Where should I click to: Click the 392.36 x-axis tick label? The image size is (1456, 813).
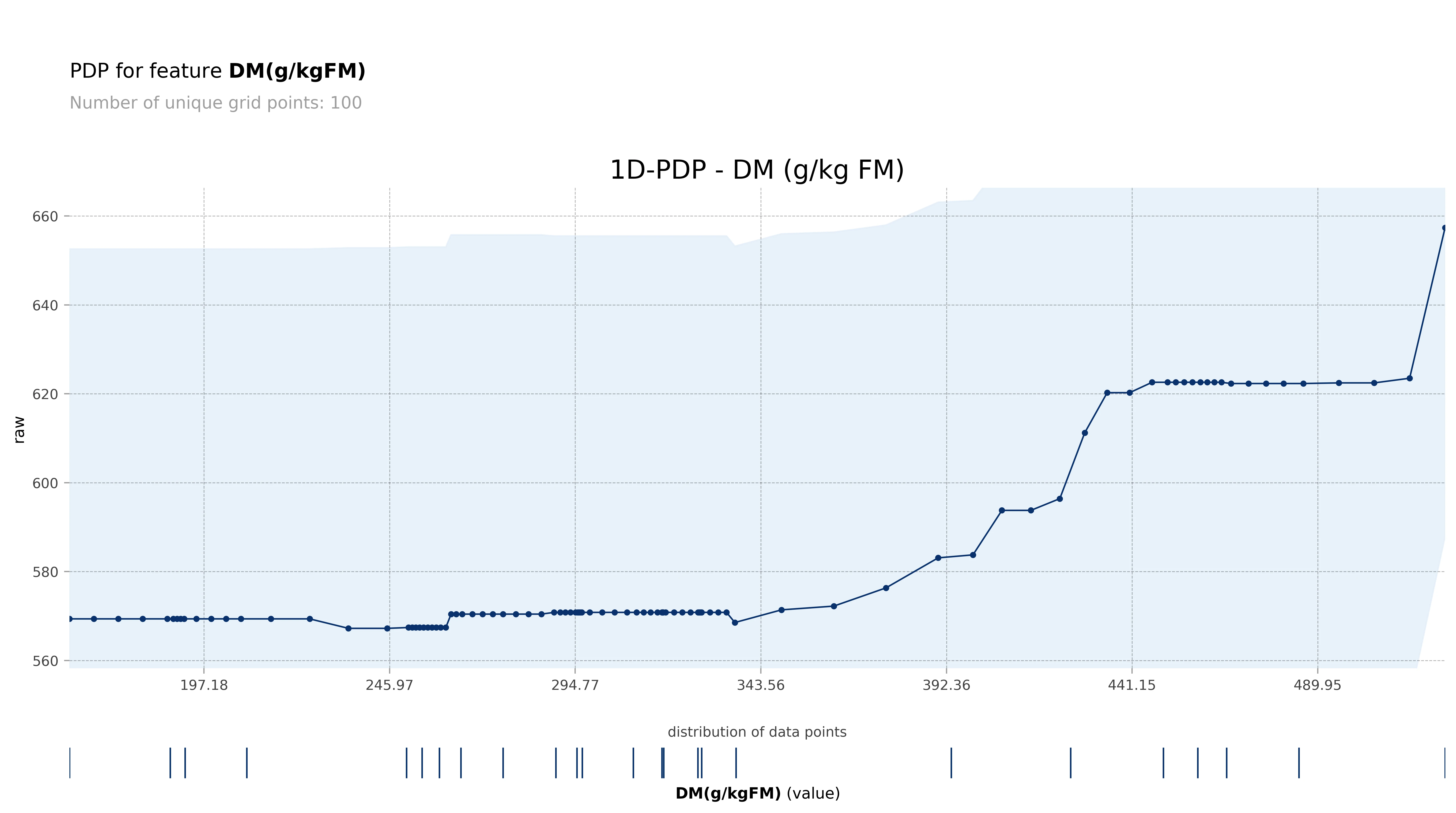pos(946,685)
